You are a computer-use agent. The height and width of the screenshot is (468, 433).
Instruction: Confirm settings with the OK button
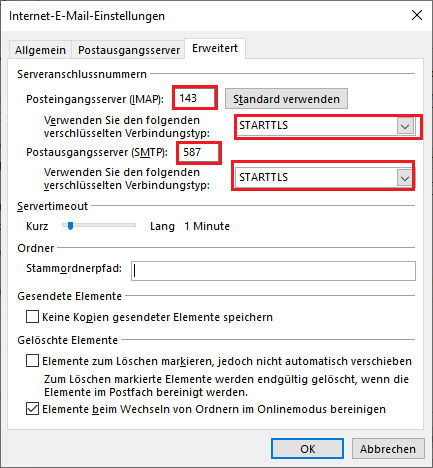pos(307,449)
